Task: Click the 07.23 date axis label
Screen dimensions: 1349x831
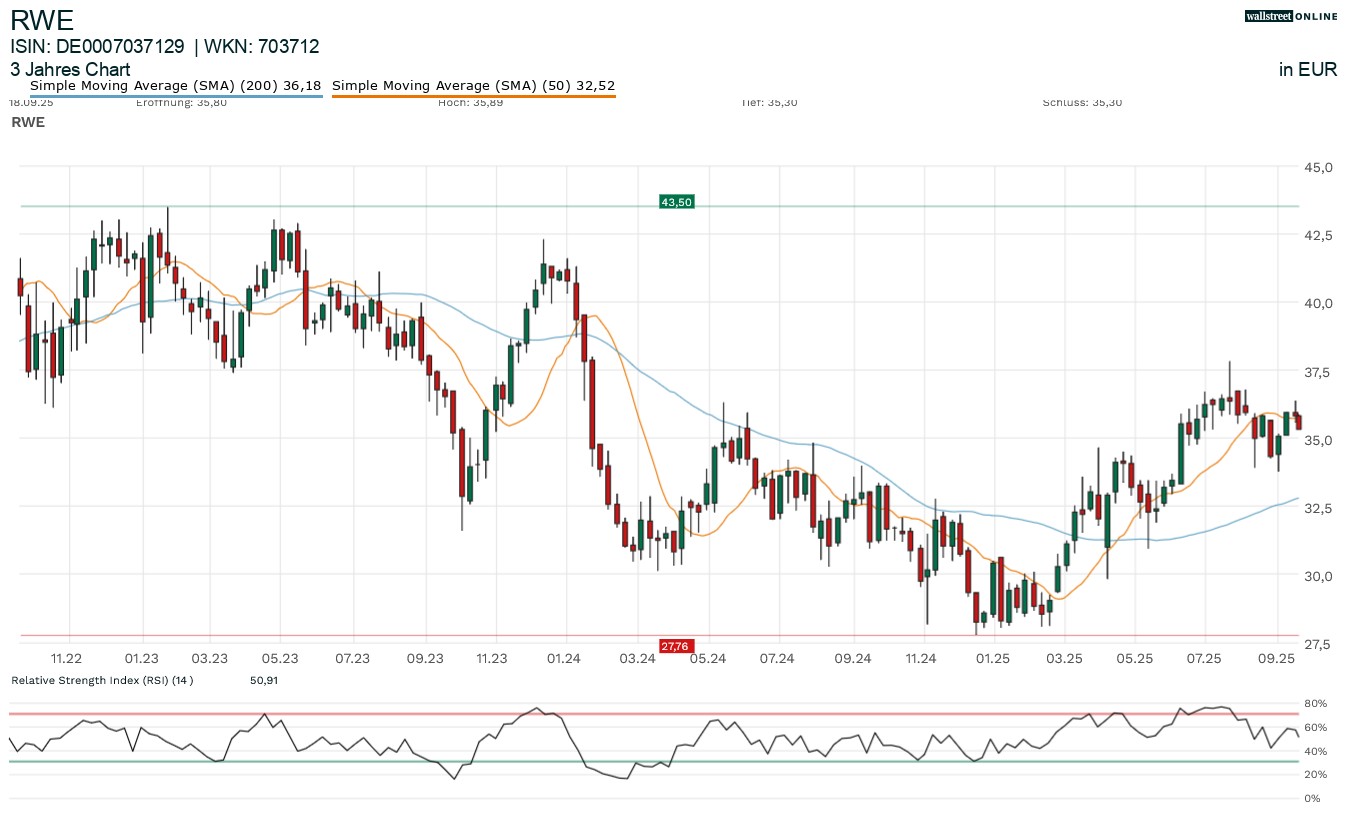Action: click(x=352, y=658)
